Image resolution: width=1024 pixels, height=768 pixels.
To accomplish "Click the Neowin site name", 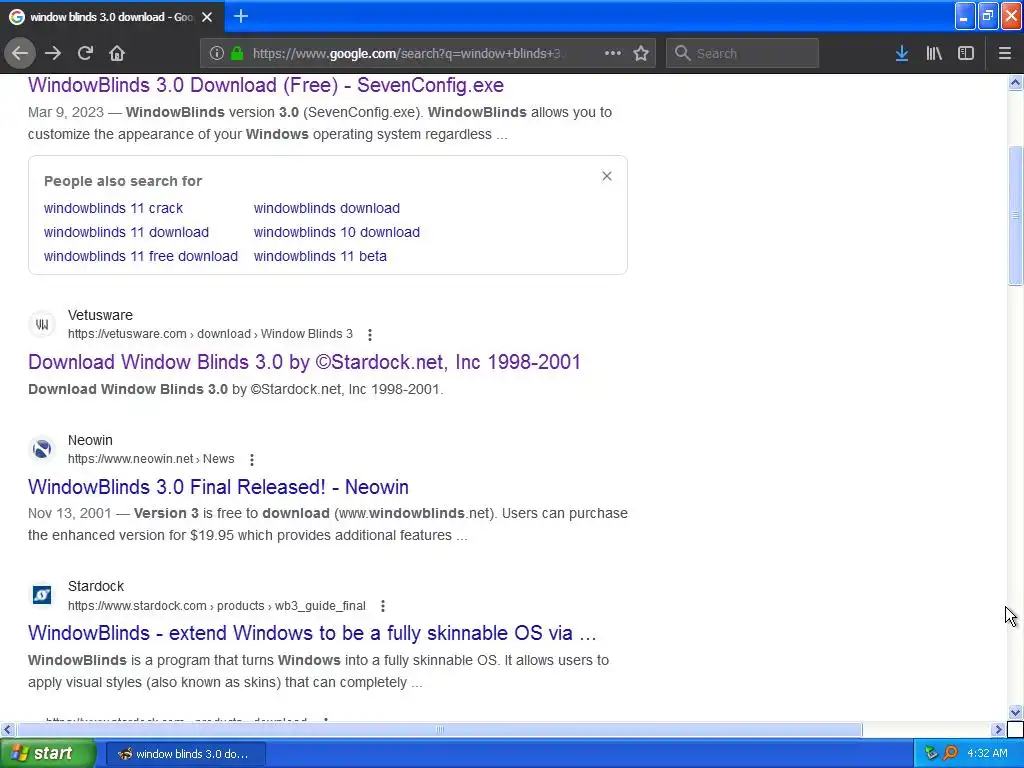I will tap(90, 440).
